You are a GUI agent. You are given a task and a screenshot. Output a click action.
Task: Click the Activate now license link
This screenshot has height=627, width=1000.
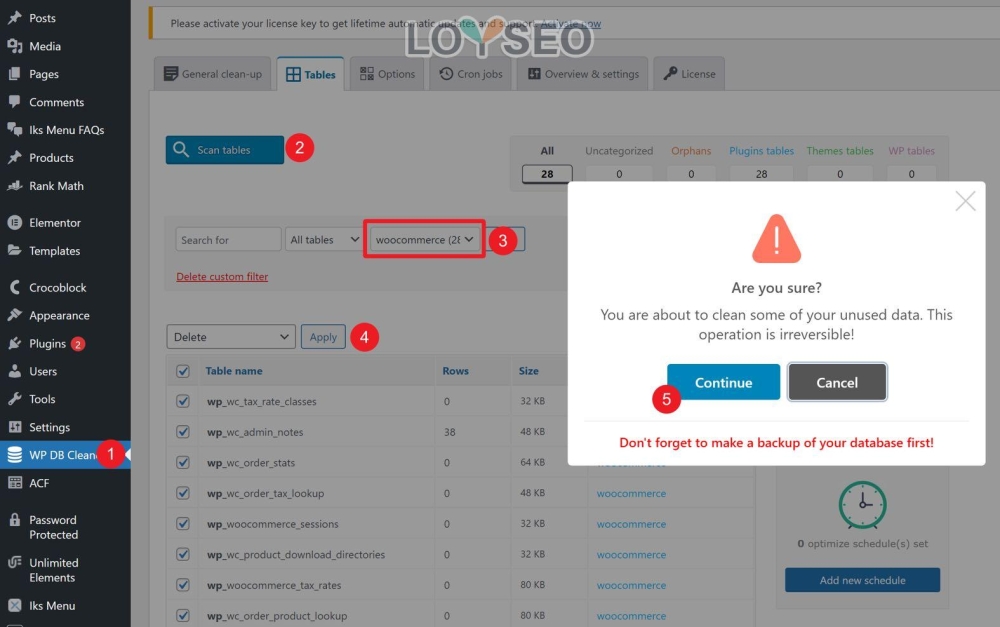coord(571,24)
